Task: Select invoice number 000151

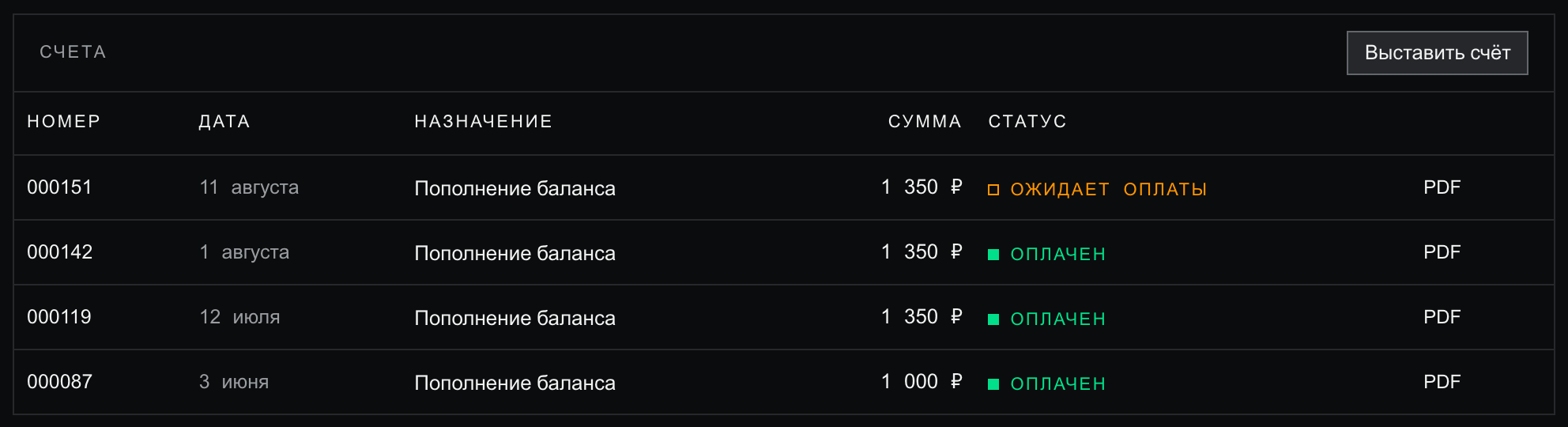Action: 59,187
